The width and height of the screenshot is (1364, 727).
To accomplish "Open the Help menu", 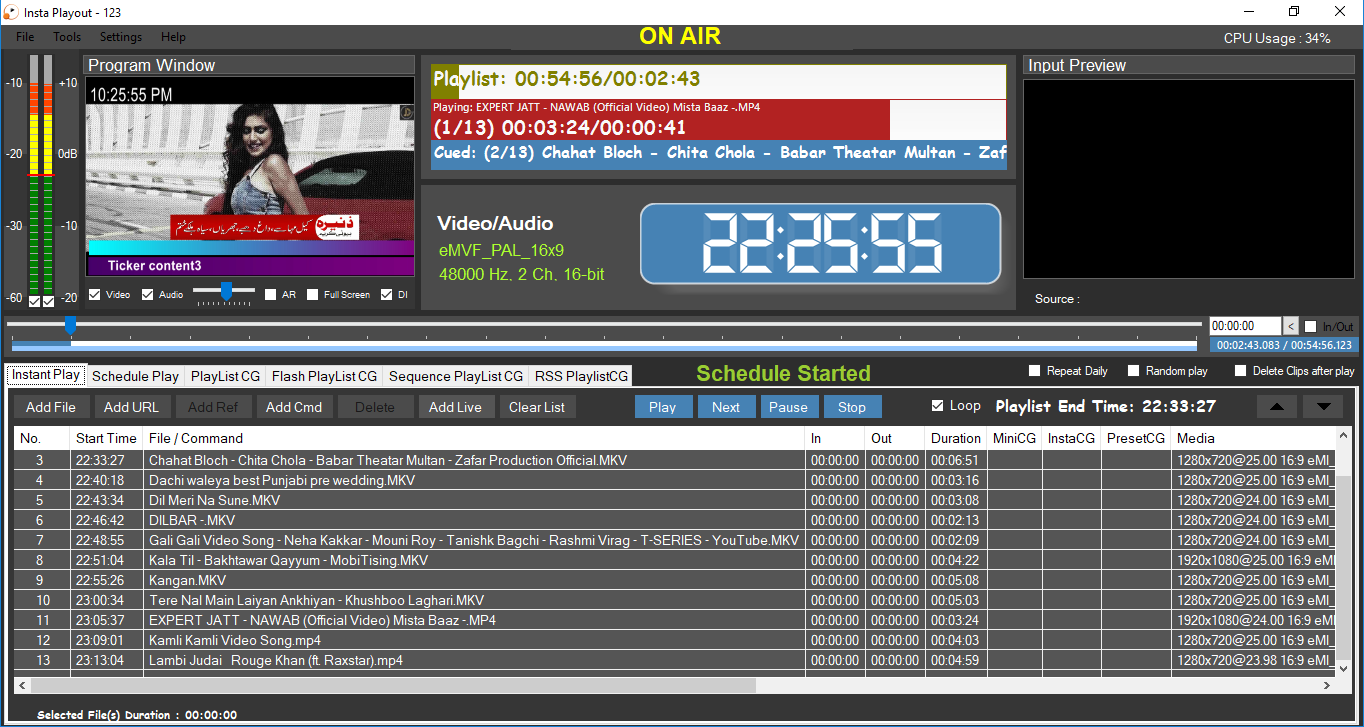I will (x=173, y=37).
